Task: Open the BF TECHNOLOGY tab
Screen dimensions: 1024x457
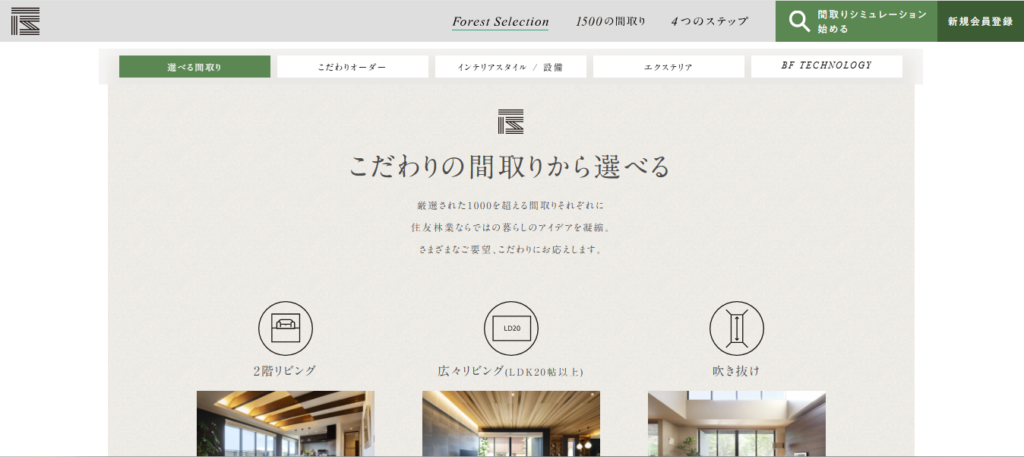Action: click(826, 66)
